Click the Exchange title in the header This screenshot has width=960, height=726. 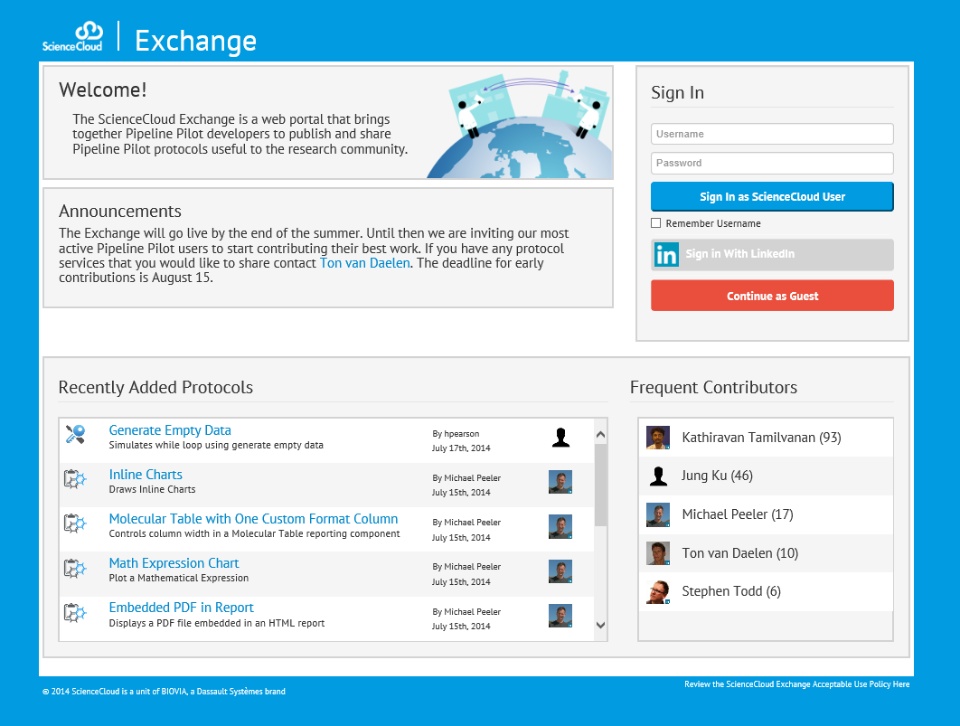195,41
